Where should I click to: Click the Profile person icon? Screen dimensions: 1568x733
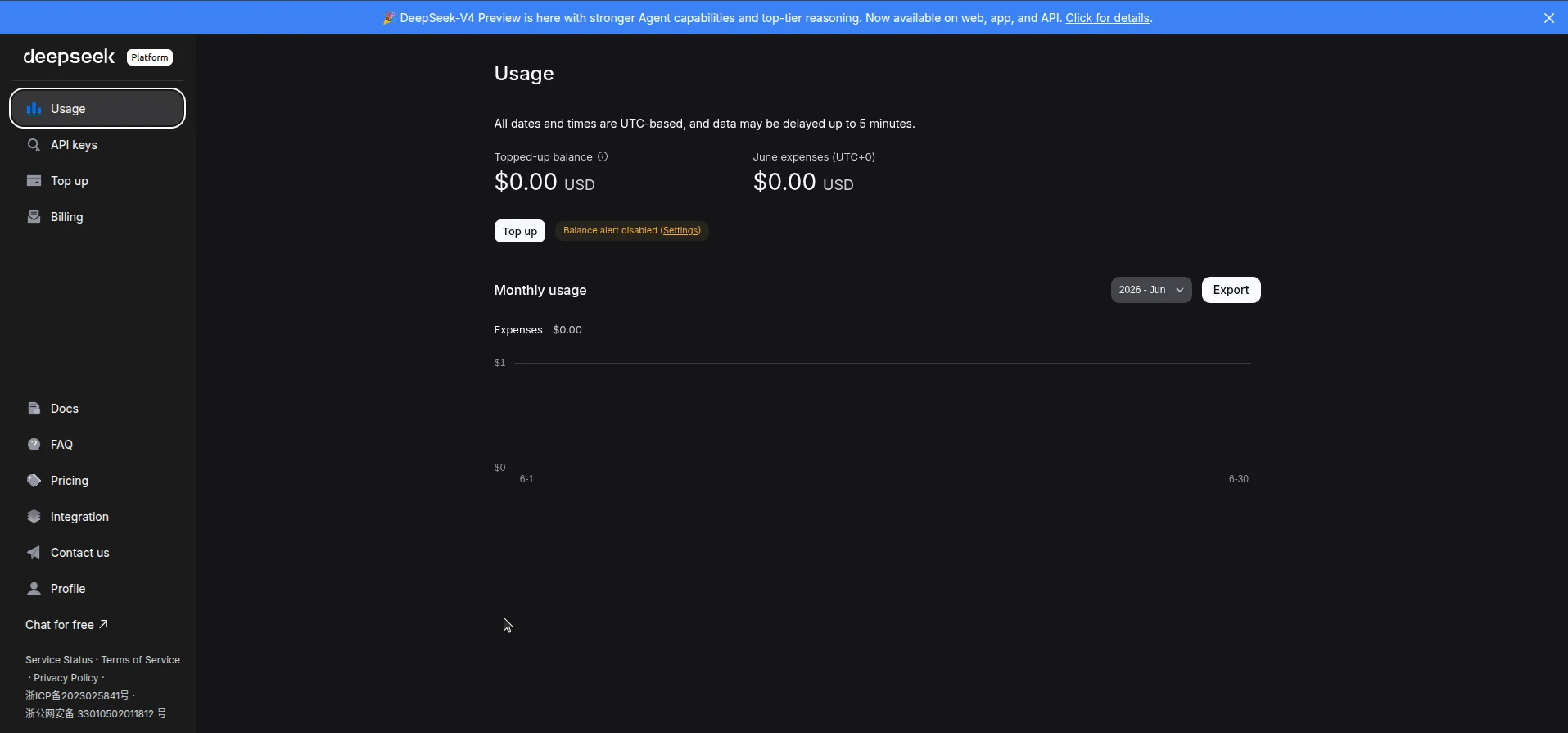pyautogui.click(x=34, y=589)
